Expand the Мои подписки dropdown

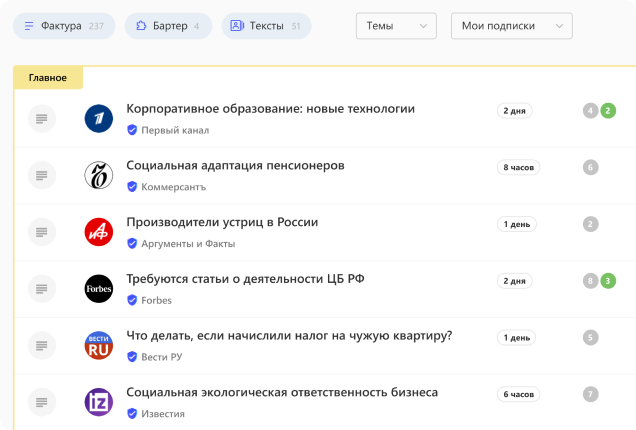[511, 26]
